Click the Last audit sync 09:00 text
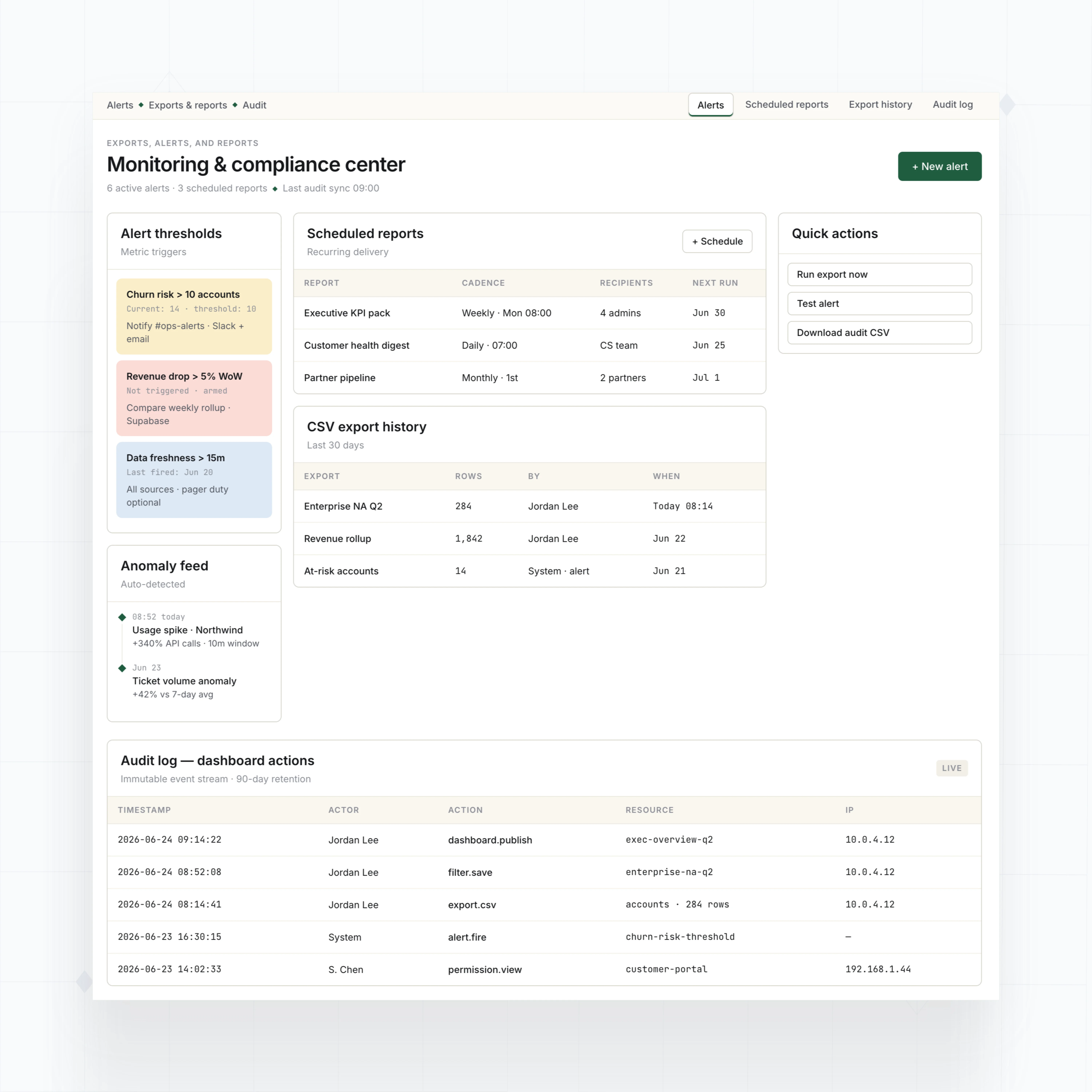Screen dimensions: 1092x1092 pyautogui.click(x=331, y=188)
